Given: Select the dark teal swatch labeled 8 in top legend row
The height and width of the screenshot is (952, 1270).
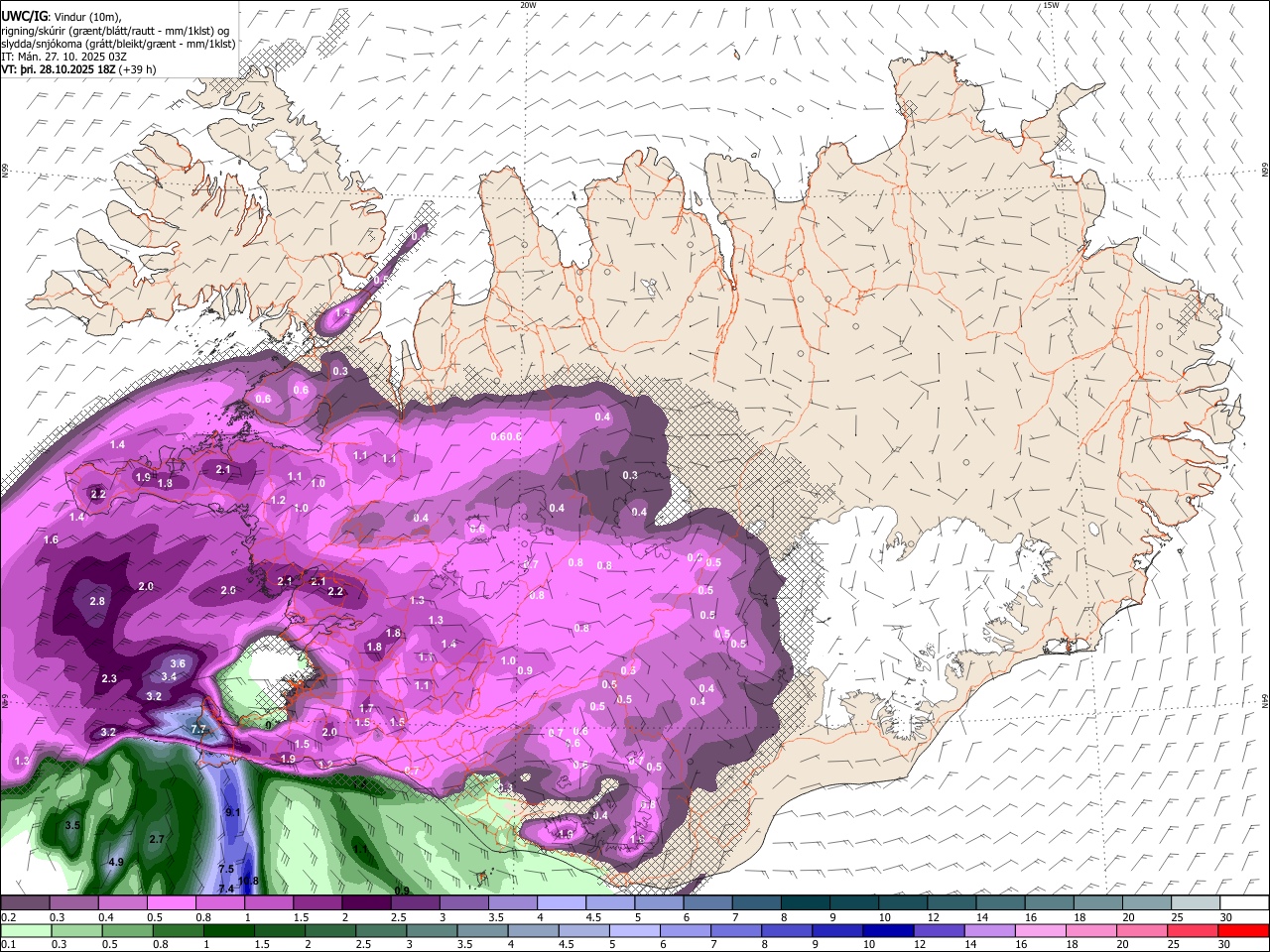Looking at the screenshot, I should click(807, 902).
